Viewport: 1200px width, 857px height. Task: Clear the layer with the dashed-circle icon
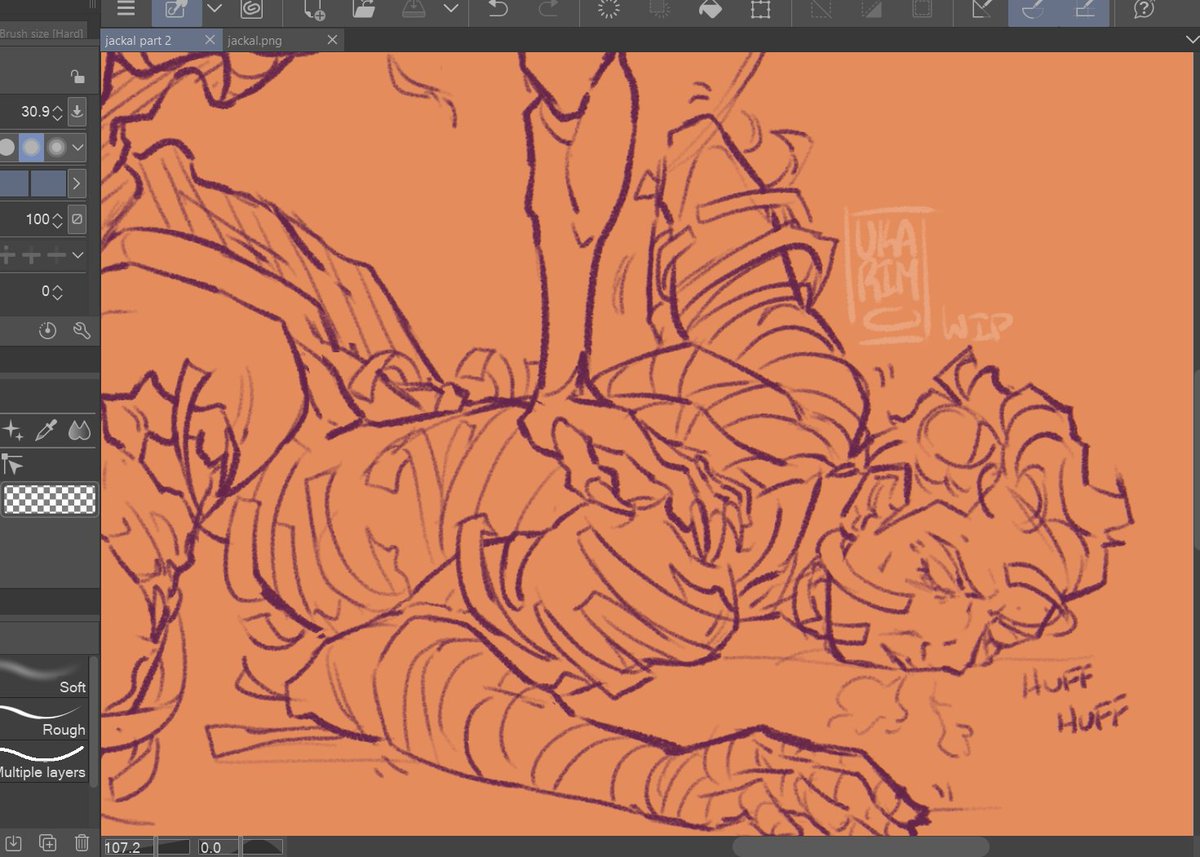609,10
